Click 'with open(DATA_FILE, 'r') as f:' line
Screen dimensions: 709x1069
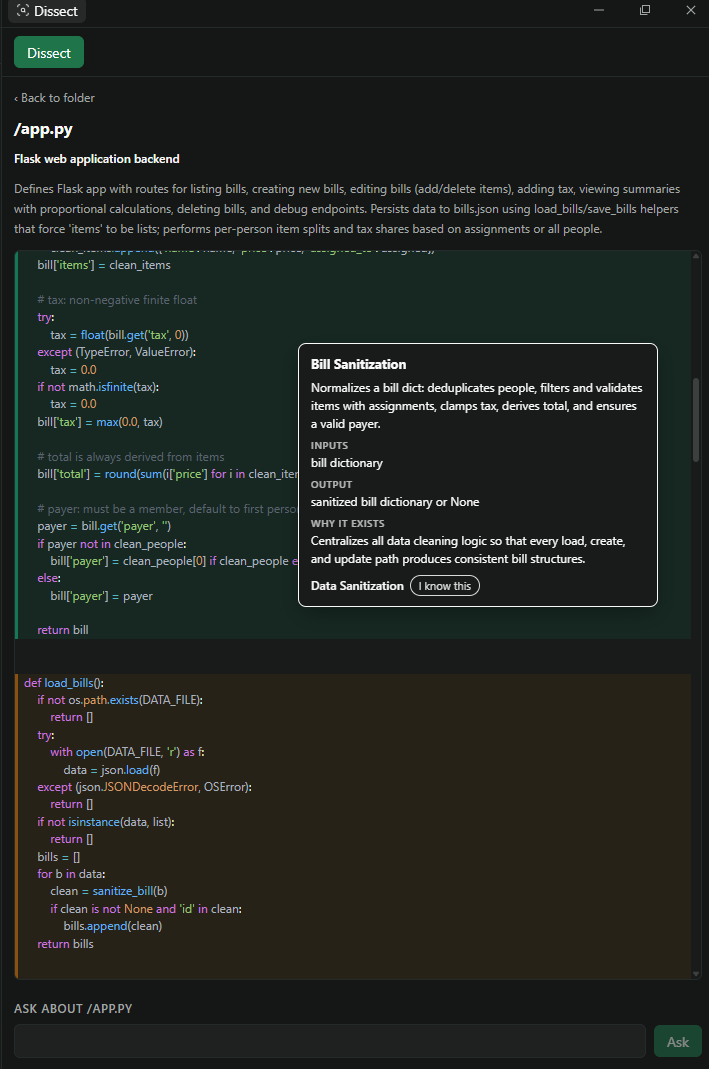coord(127,752)
